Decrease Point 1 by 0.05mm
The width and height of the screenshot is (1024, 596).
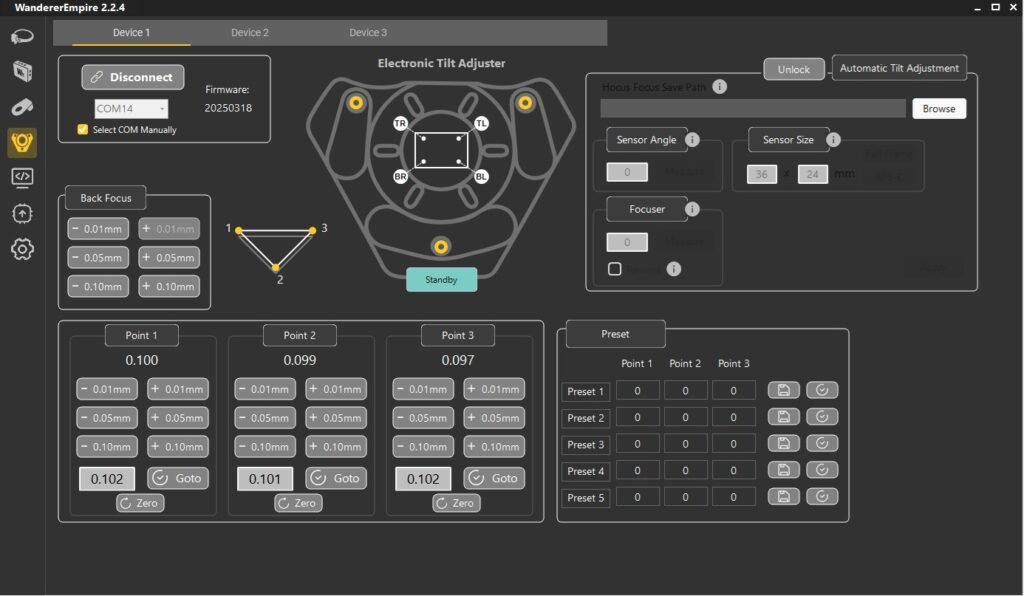pos(107,418)
